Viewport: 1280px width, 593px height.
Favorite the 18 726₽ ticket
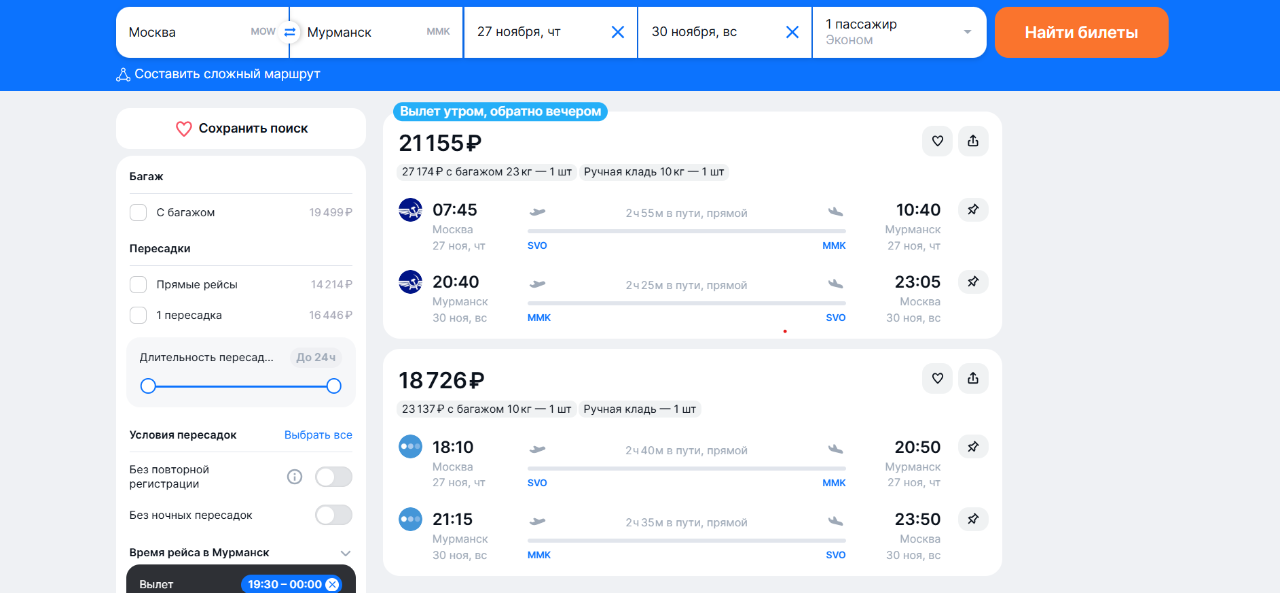[x=937, y=378]
